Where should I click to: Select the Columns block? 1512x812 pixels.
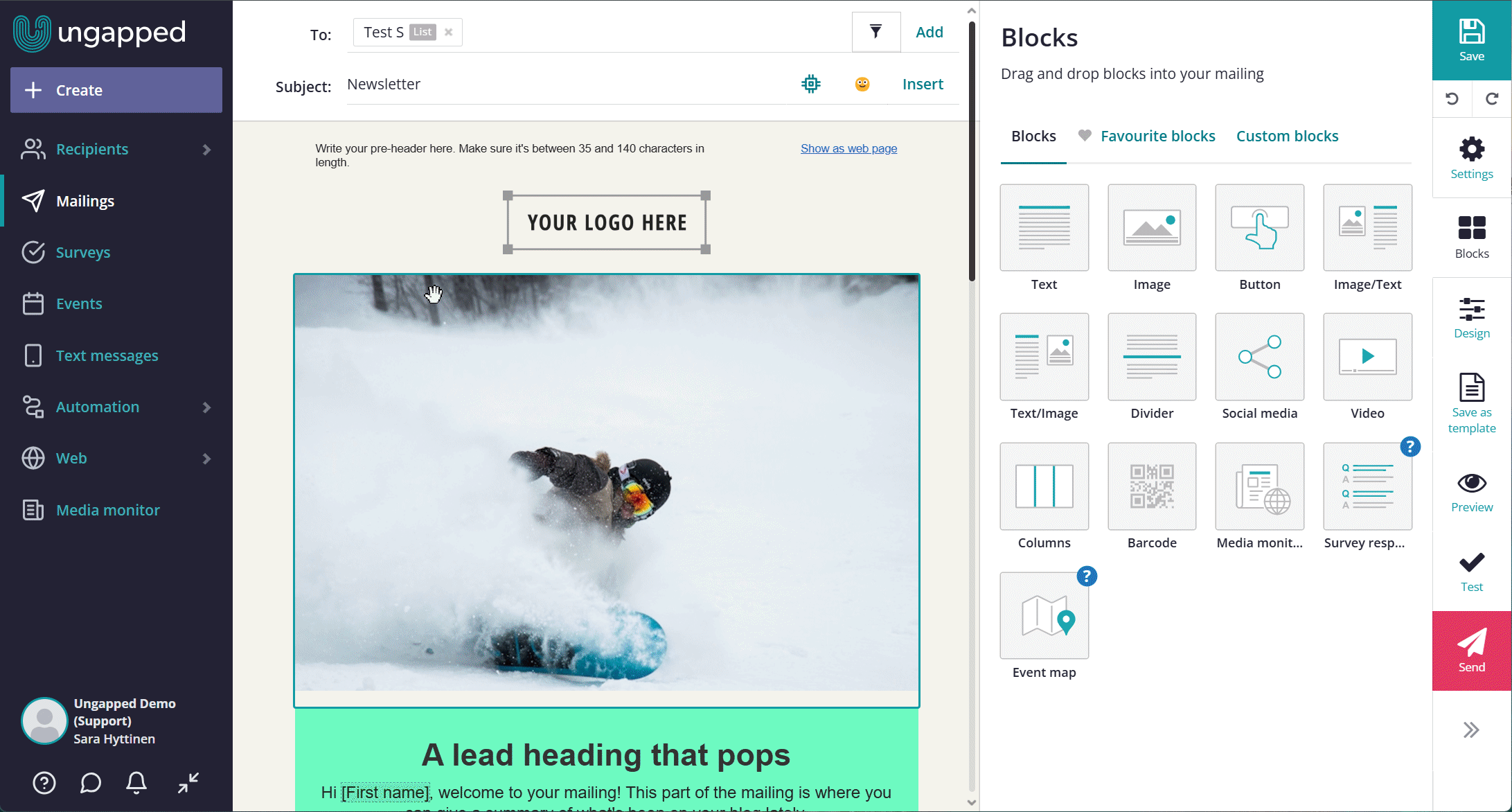1044,486
